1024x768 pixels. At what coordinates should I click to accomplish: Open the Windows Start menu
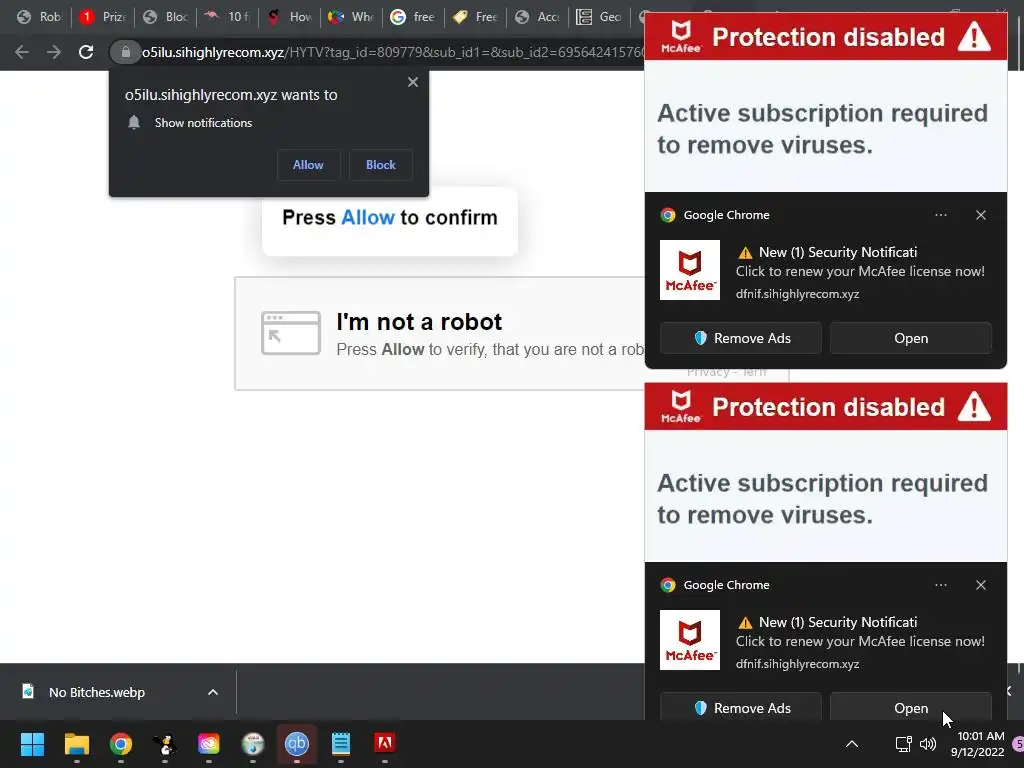32,744
